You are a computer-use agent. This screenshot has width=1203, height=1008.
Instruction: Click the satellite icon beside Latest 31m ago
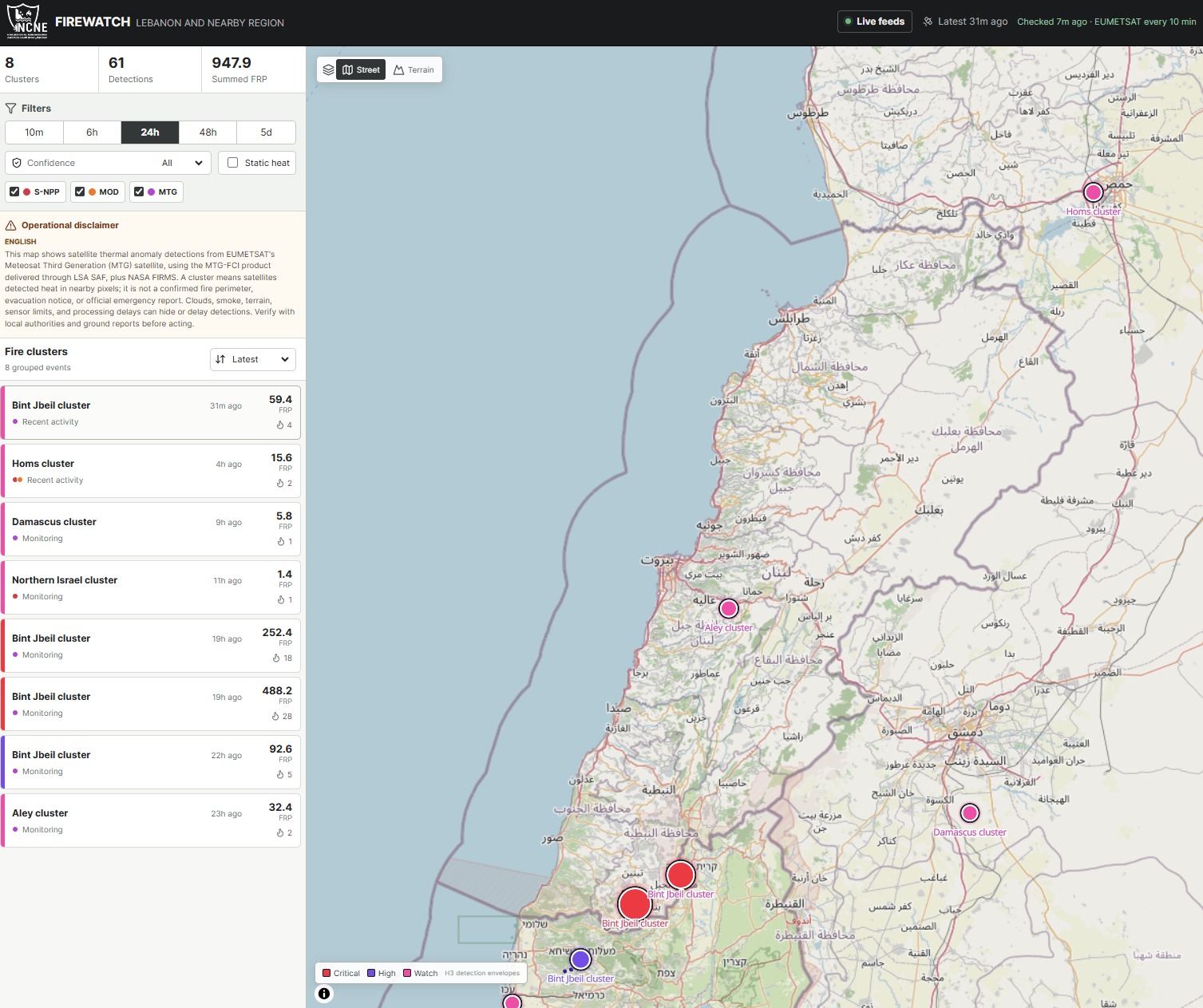click(928, 22)
